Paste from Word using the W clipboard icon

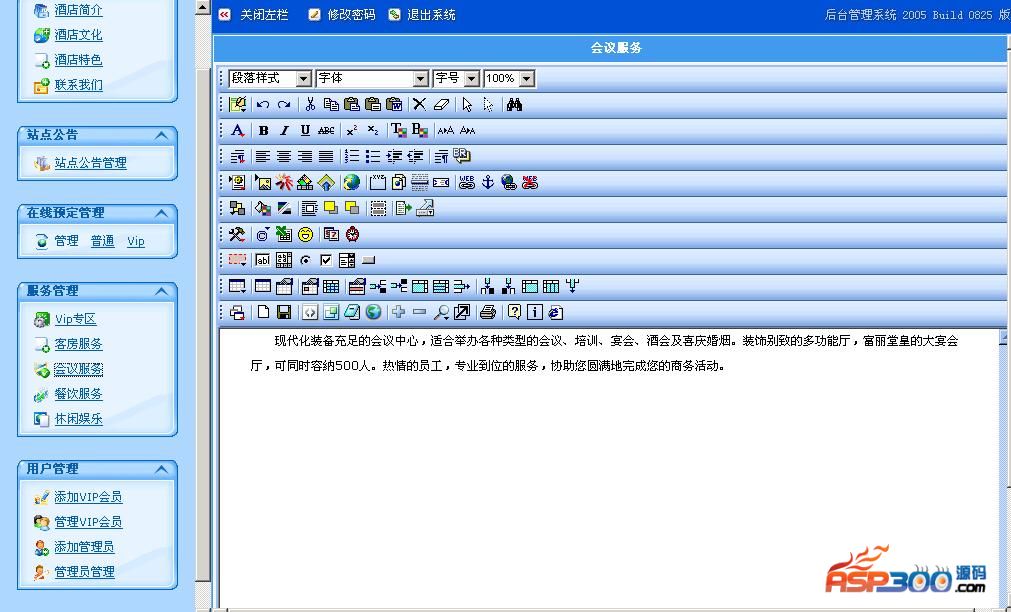[394, 104]
